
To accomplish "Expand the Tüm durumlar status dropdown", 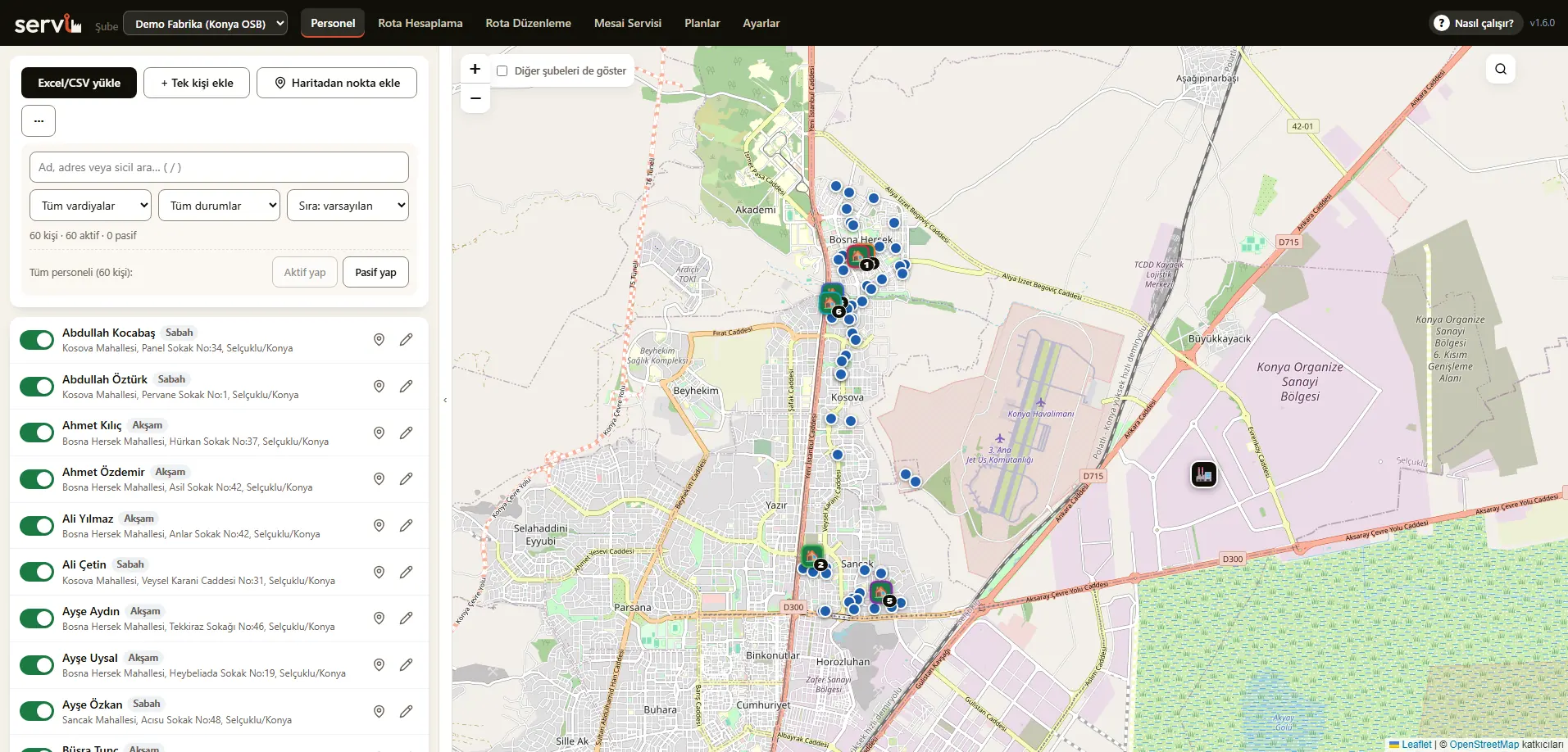I will (219, 206).
